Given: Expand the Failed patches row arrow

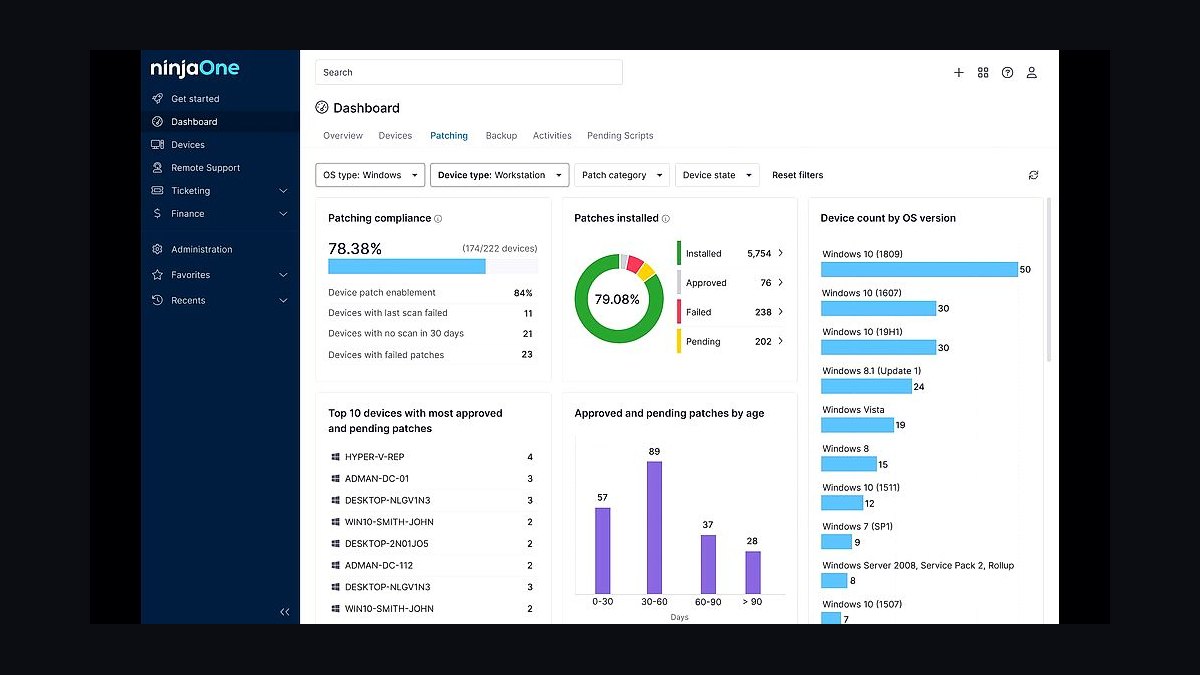Looking at the screenshot, I should coord(781,312).
